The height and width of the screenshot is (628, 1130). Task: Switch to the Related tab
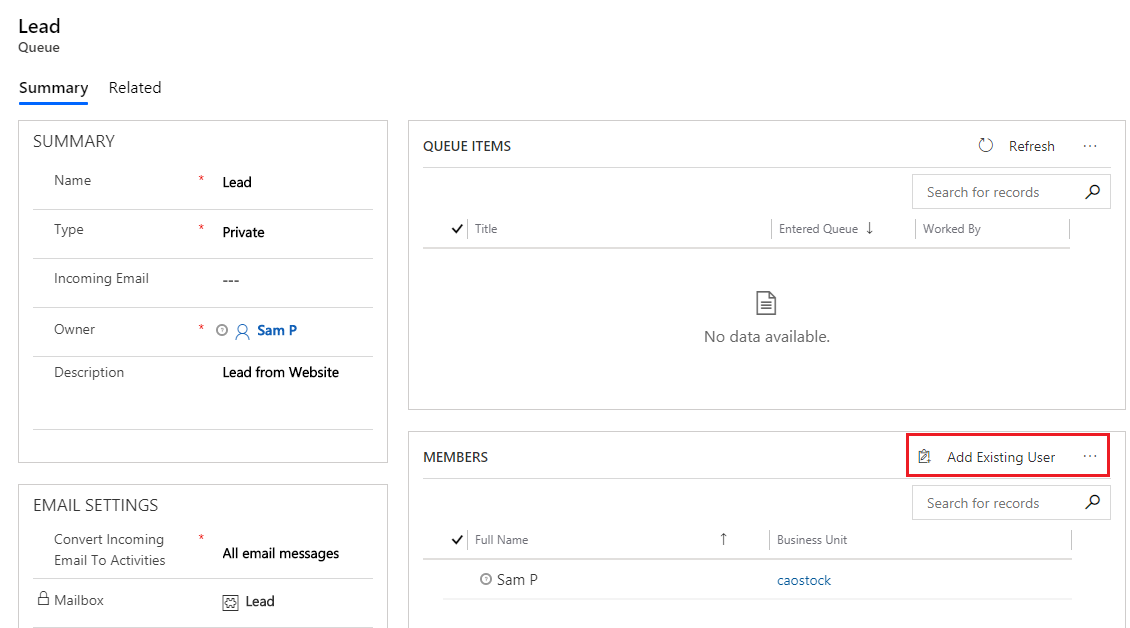click(135, 88)
